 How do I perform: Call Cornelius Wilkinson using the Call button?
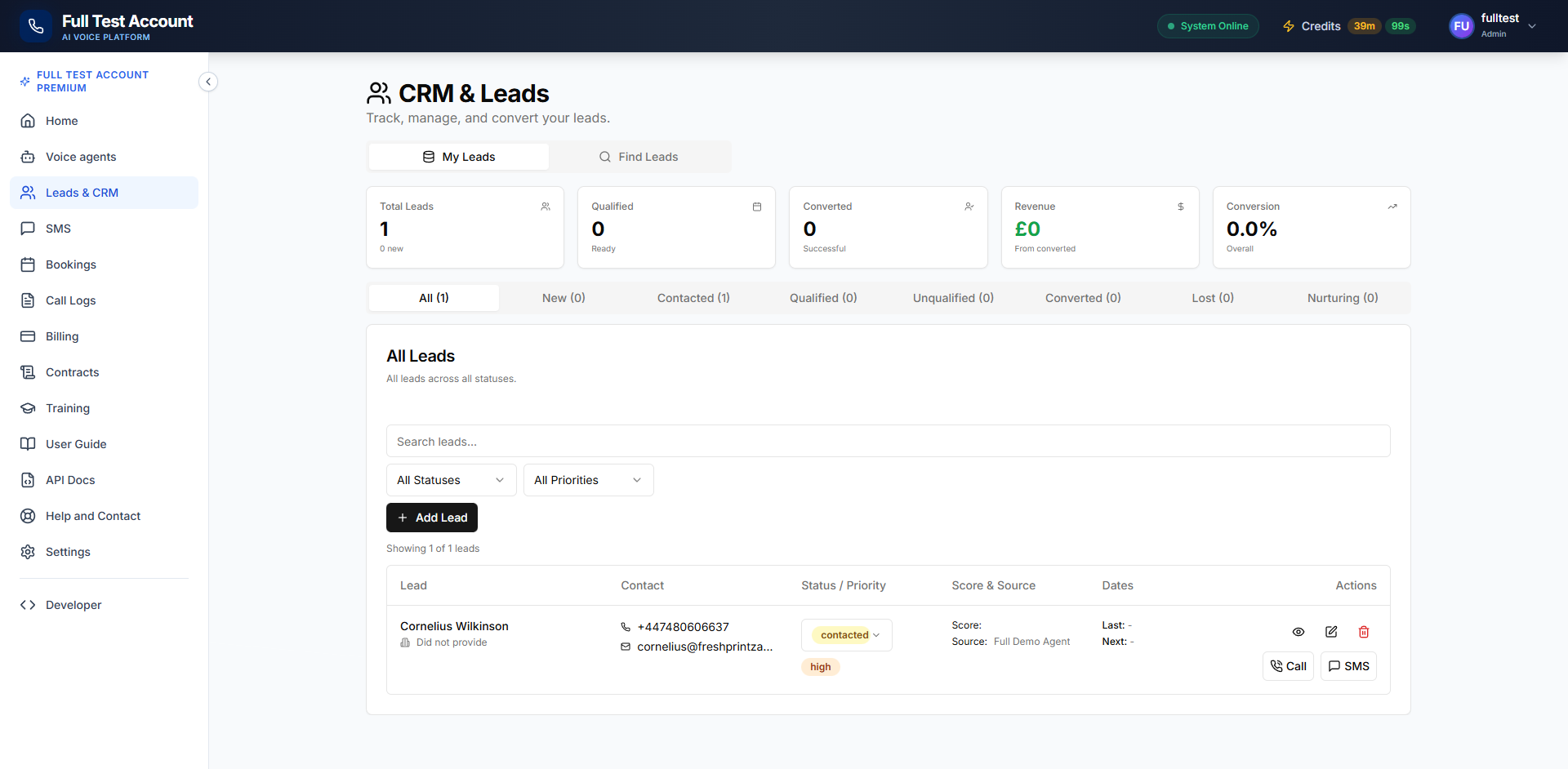pos(1288,666)
